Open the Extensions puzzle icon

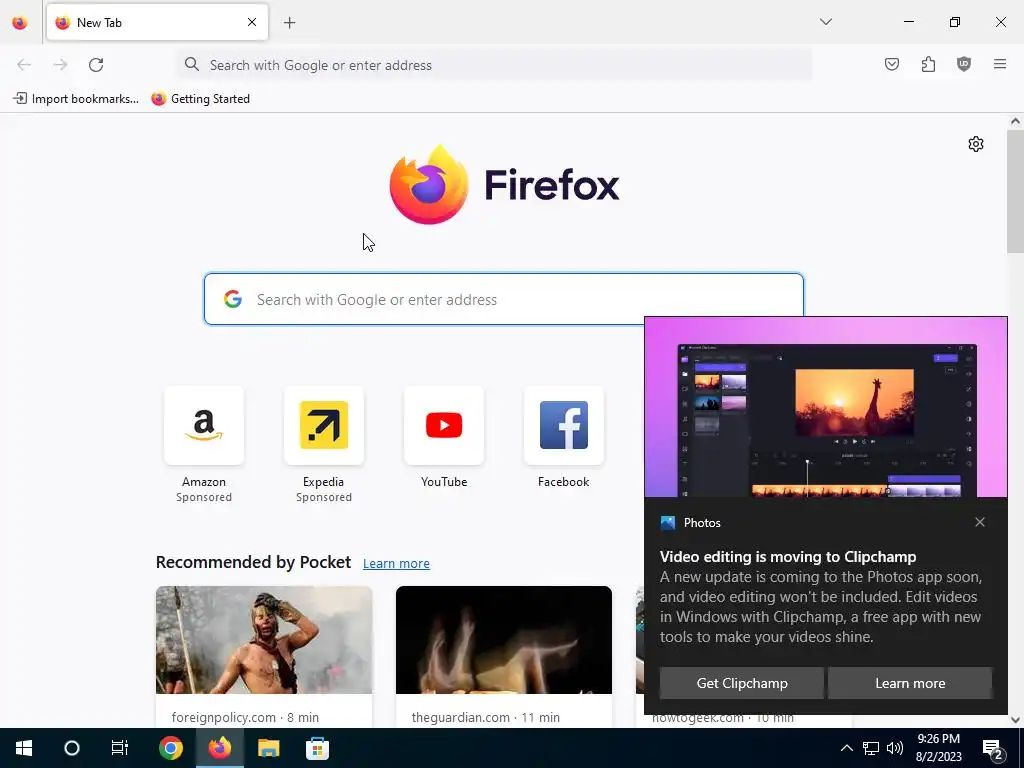(x=928, y=64)
